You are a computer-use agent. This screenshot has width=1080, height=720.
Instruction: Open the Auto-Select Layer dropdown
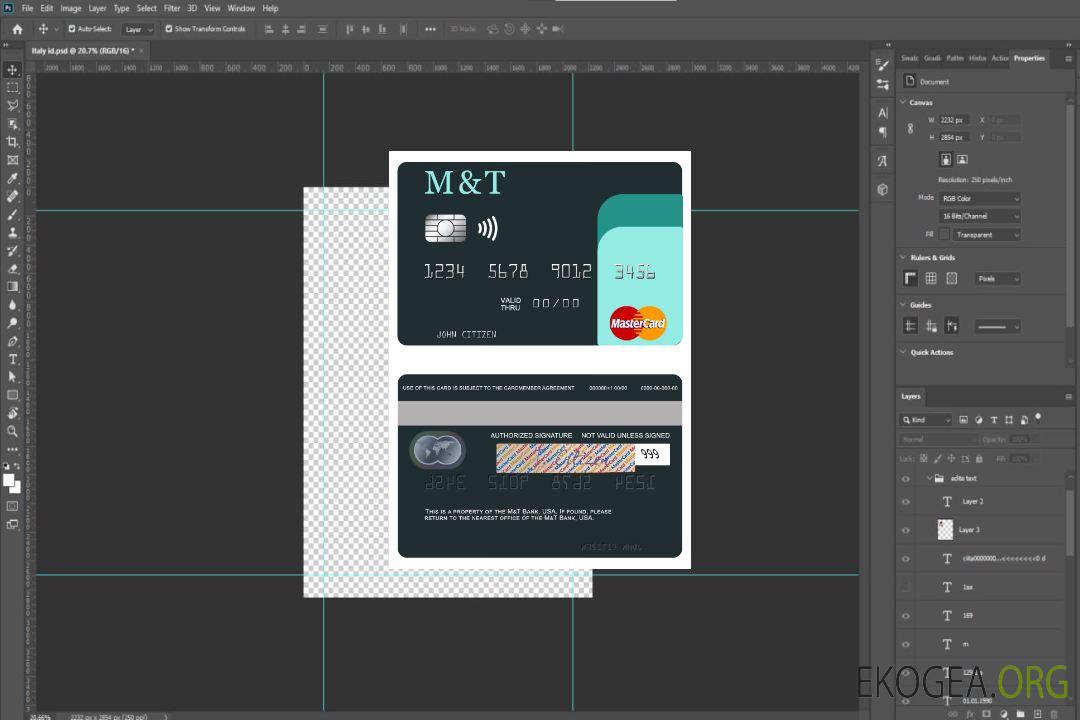tap(138, 30)
